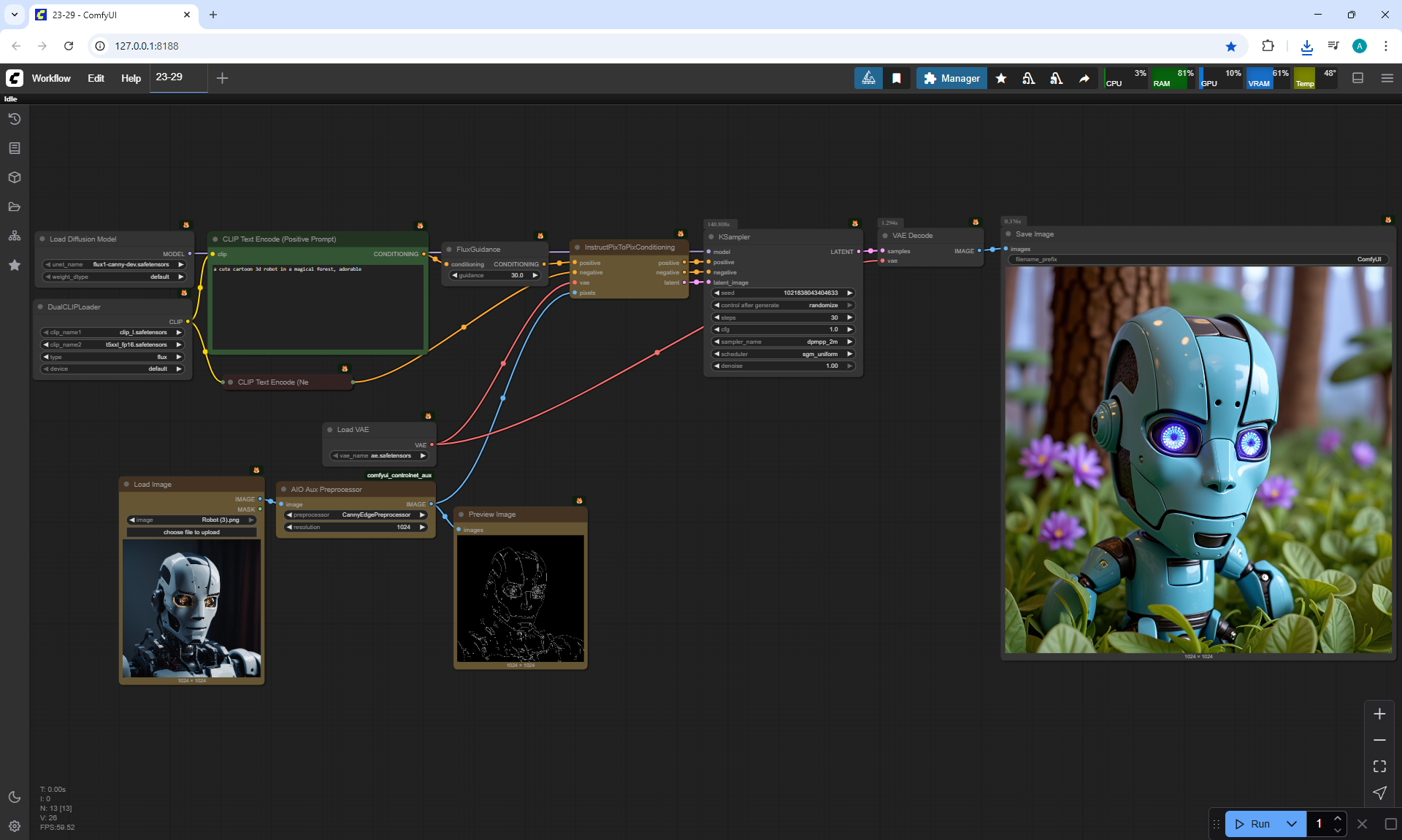Toggle dark theme moon icon
This screenshot has height=840, width=1402.
point(15,797)
